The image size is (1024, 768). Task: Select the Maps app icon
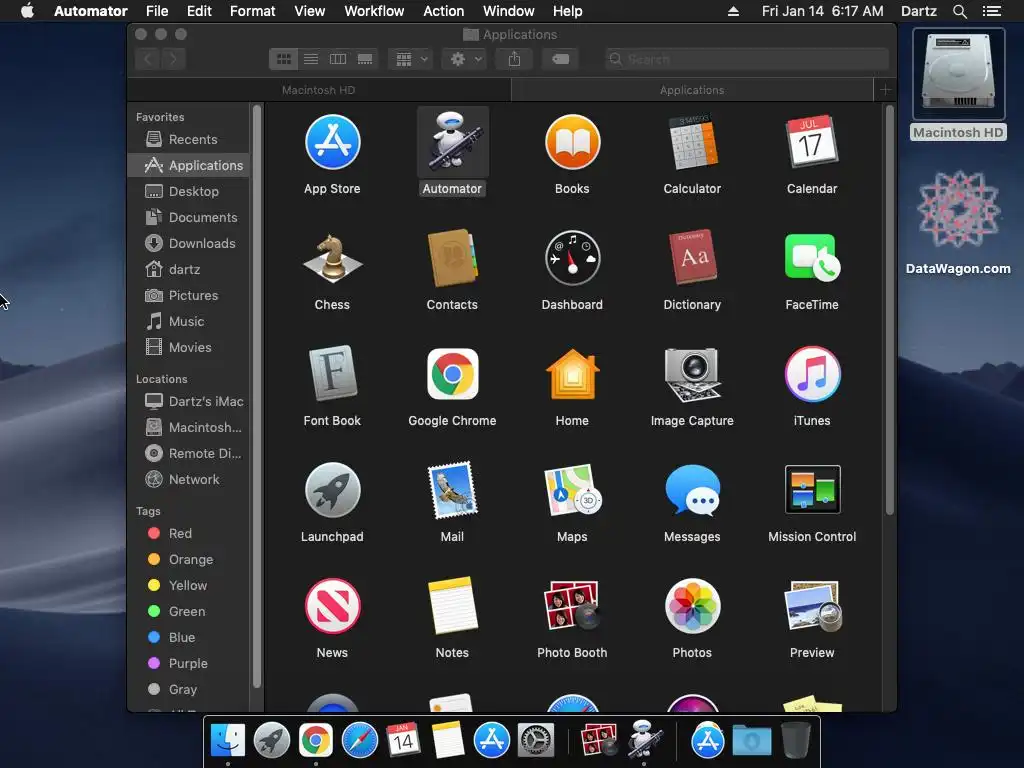572,490
